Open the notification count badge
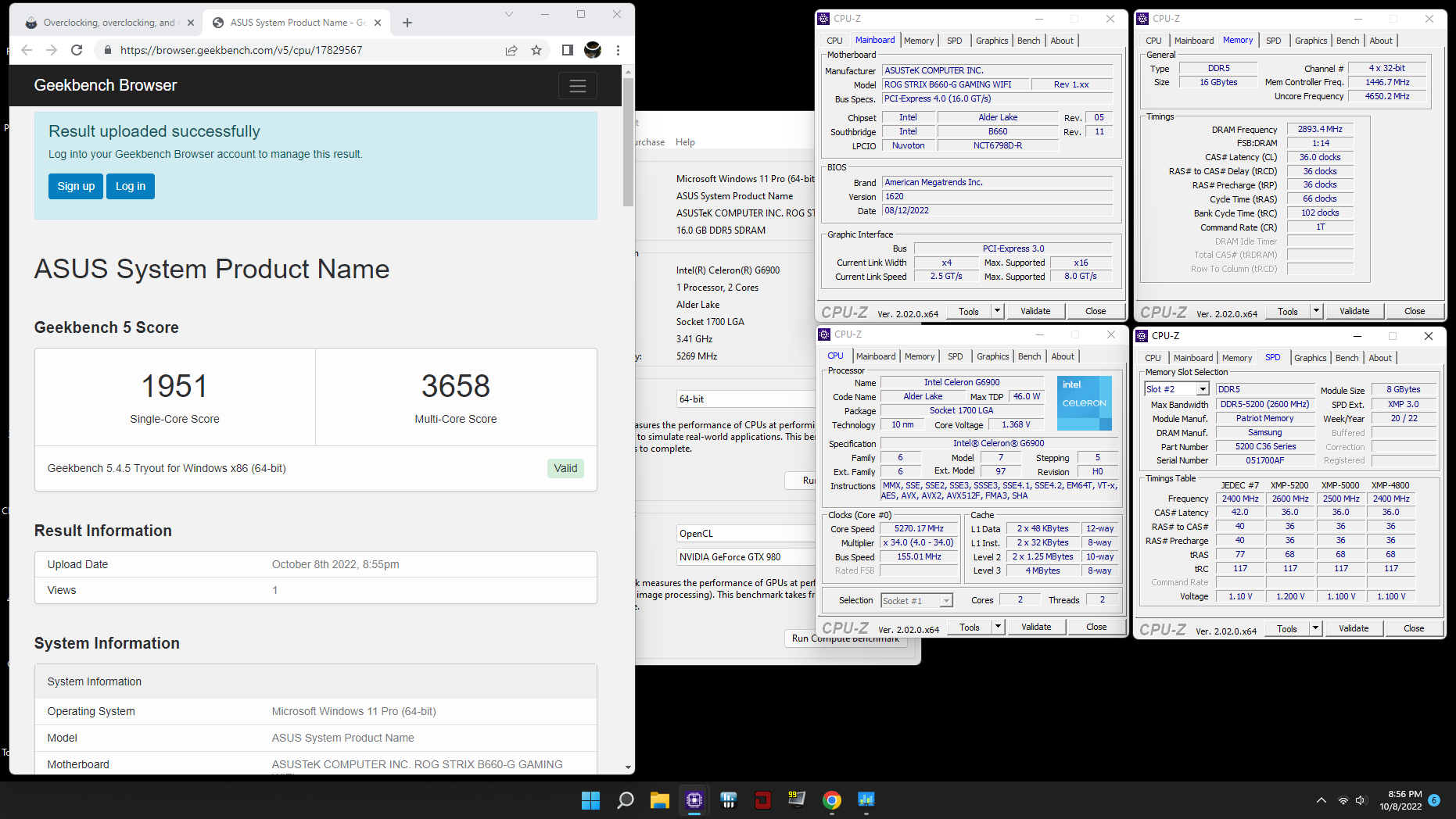1456x819 pixels. pos(1434,800)
